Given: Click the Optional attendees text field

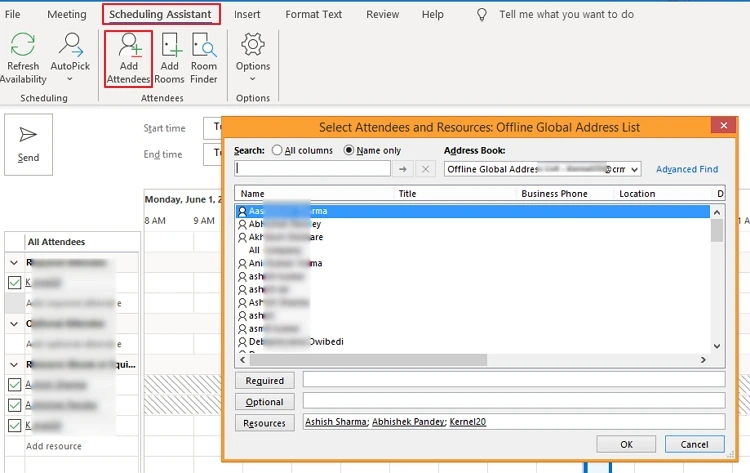Looking at the screenshot, I should 514,401.
